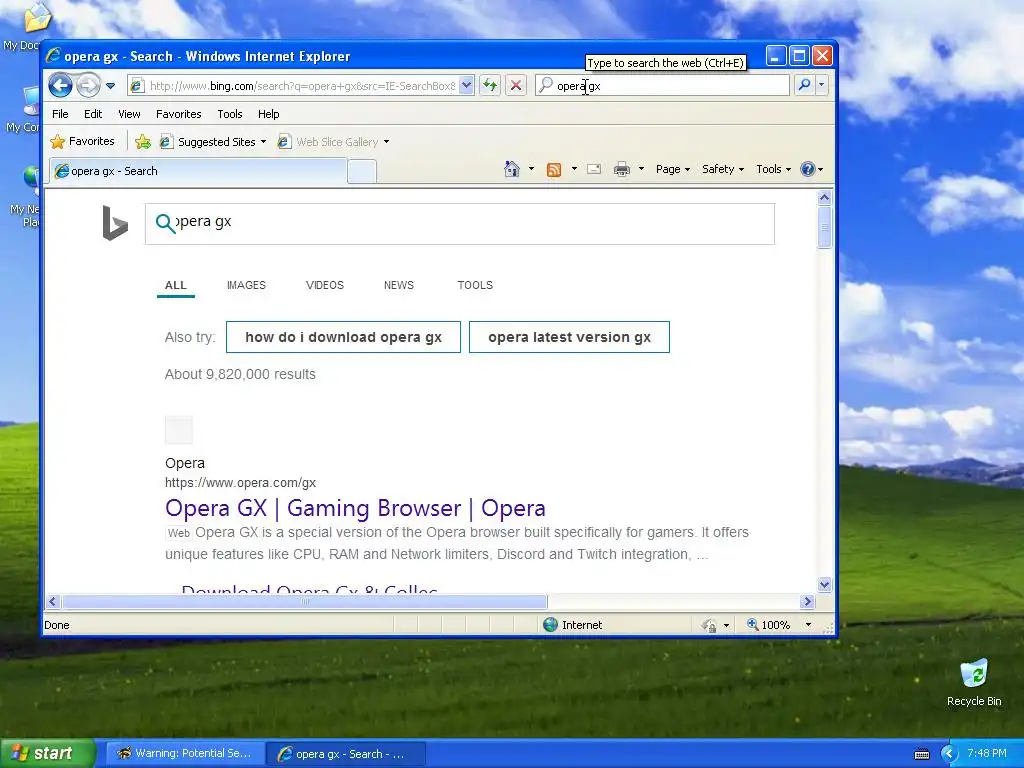Expand the Home button dropdown arrow
1024x768 pixels.
click(x=531, y=169)
